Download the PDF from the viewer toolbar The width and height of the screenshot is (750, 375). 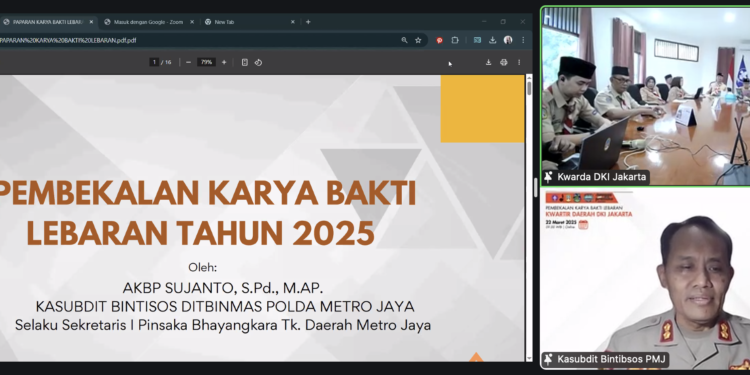point(488,62)
